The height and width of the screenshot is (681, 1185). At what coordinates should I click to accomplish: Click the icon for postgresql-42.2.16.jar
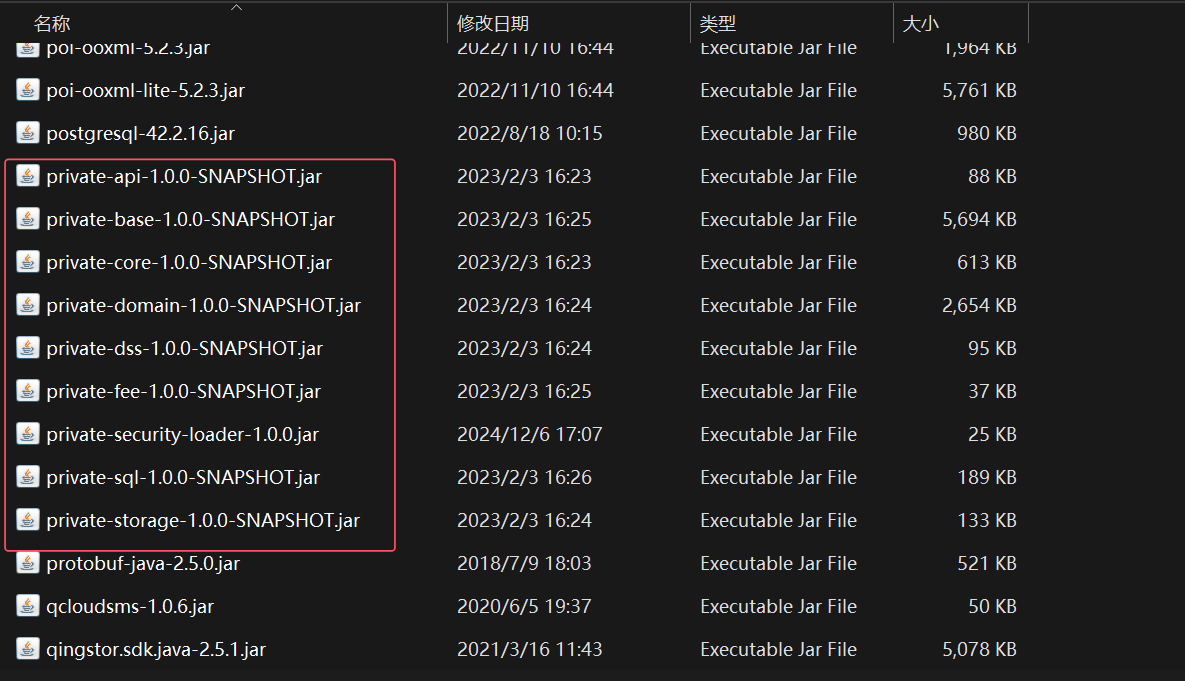point(28,133)
